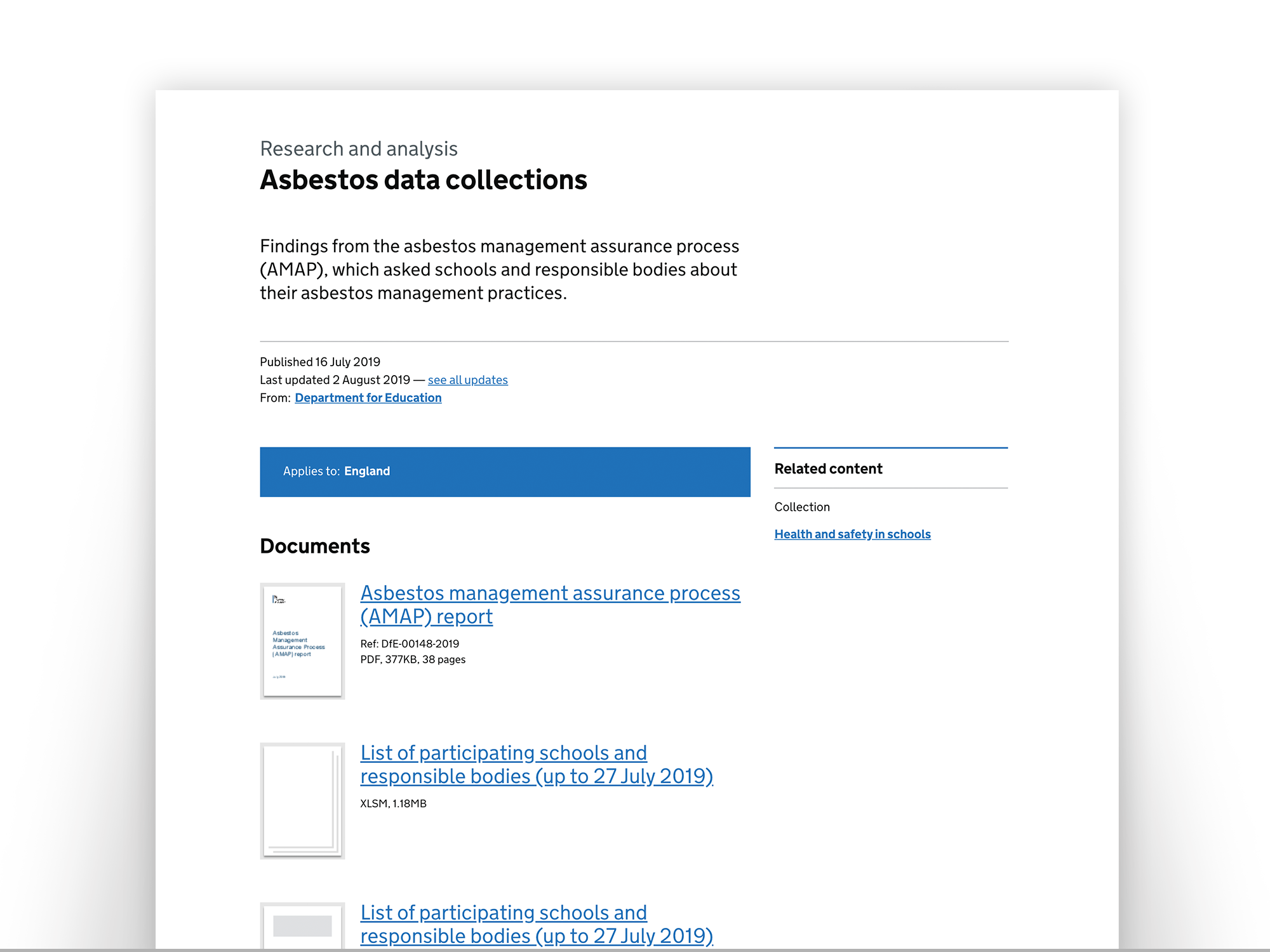Open the AMAP report PDF thumbnail
1270x952 pixels.
(302, 641)
